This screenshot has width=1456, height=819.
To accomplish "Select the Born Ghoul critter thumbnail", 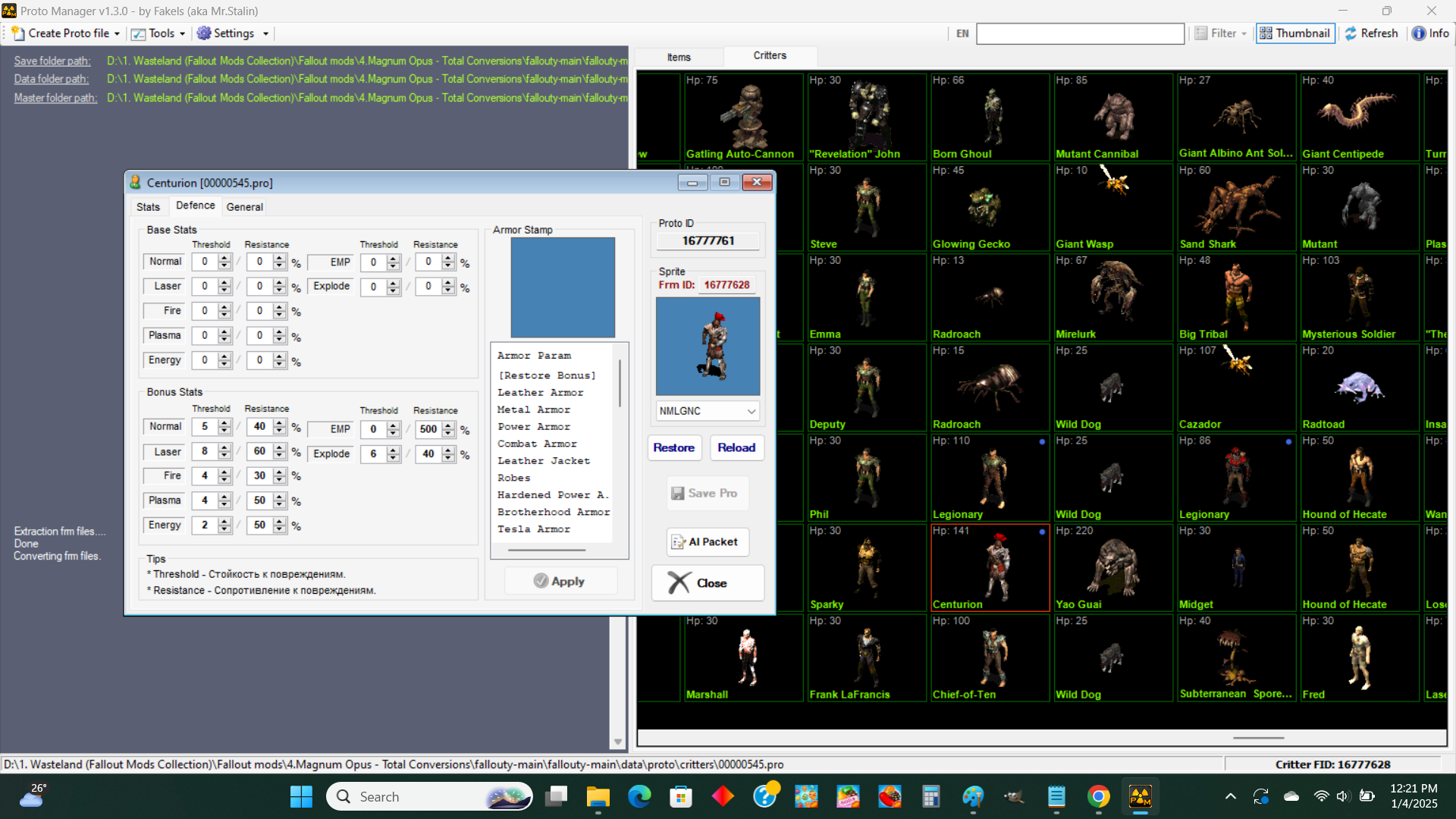I will (990, 117).
